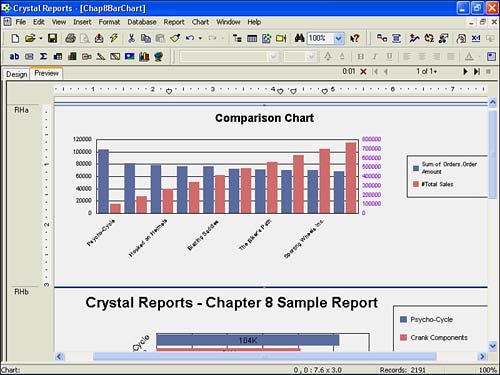Viewport: 500px width, 375px height.
Task: Jump to the last page button
Action: click(477, 71)
